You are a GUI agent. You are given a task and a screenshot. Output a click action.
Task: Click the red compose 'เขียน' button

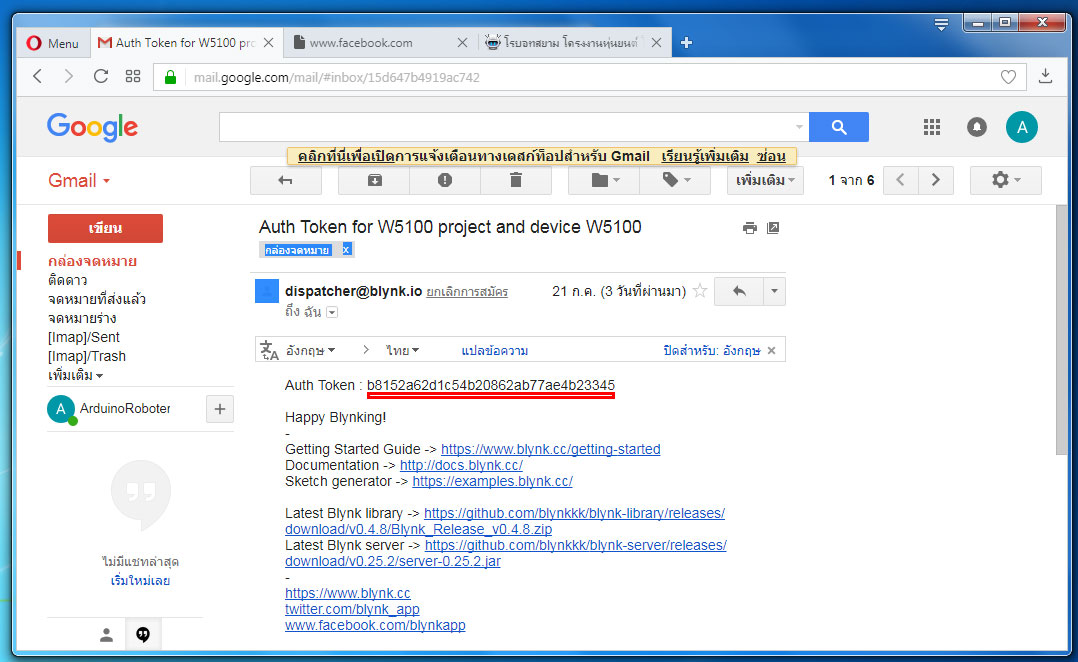click(x=105, y=228)
